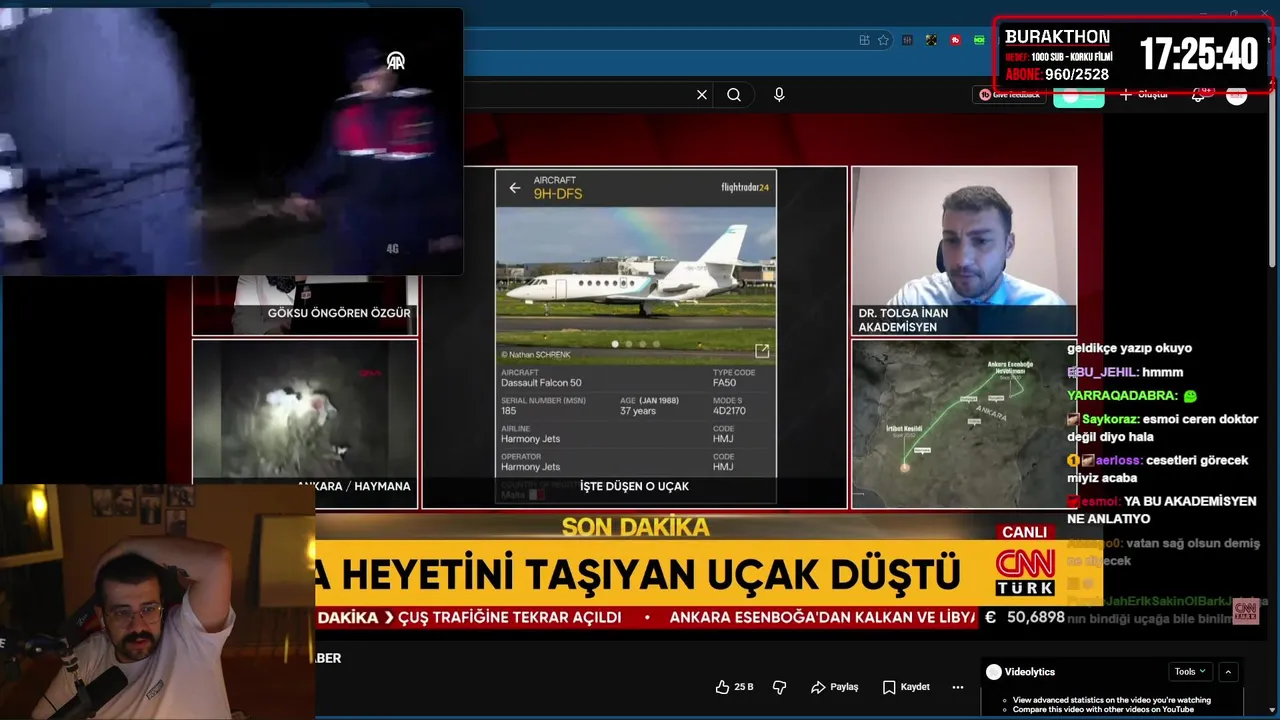Click Harmony Jets under AIRLINE
This screenshot has width=1280, height=720.
coord(530,438)
